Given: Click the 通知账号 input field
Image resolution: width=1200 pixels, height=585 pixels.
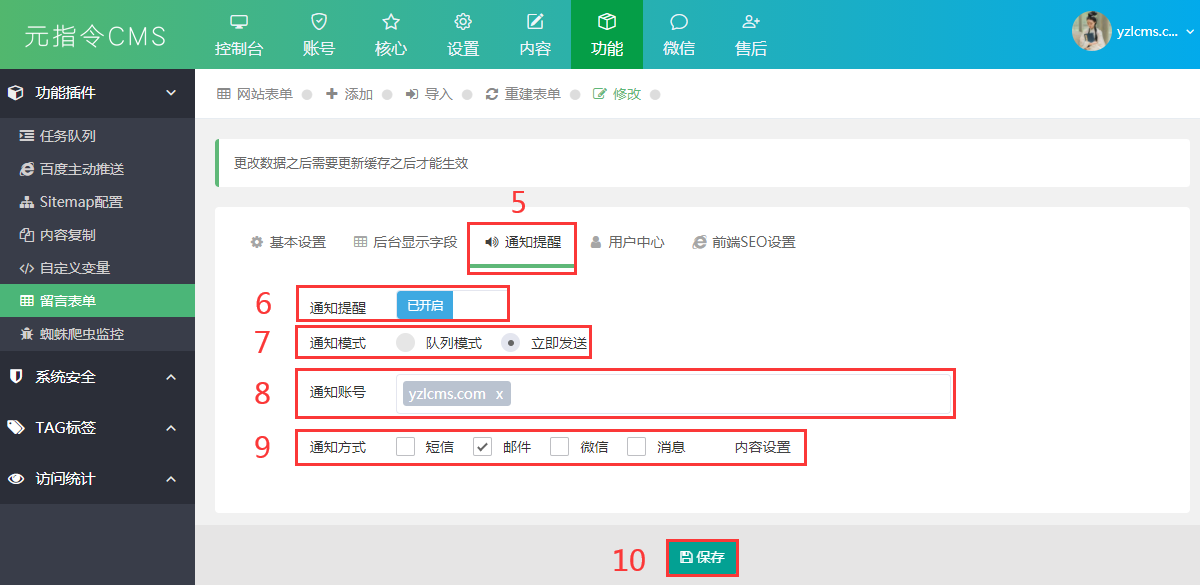Looking at the screenshot, I should point(674,393).
